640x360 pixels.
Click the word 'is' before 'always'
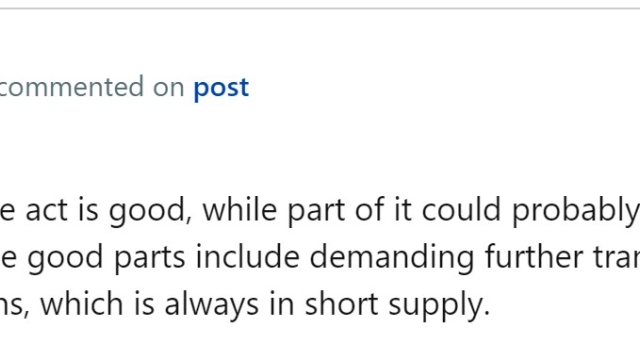coord(144,304)
